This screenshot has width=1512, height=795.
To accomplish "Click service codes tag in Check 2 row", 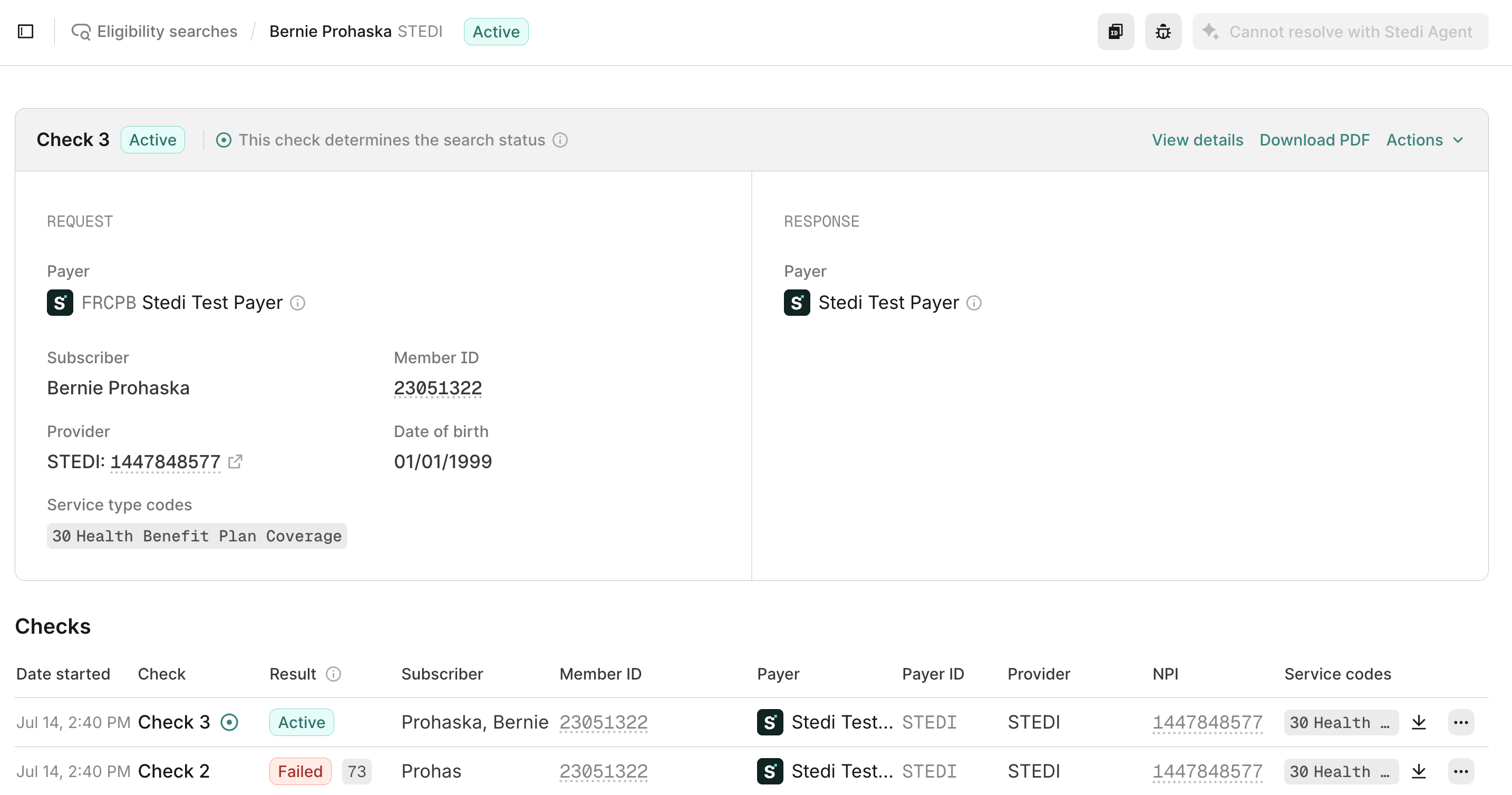I will click(1341, 771).
